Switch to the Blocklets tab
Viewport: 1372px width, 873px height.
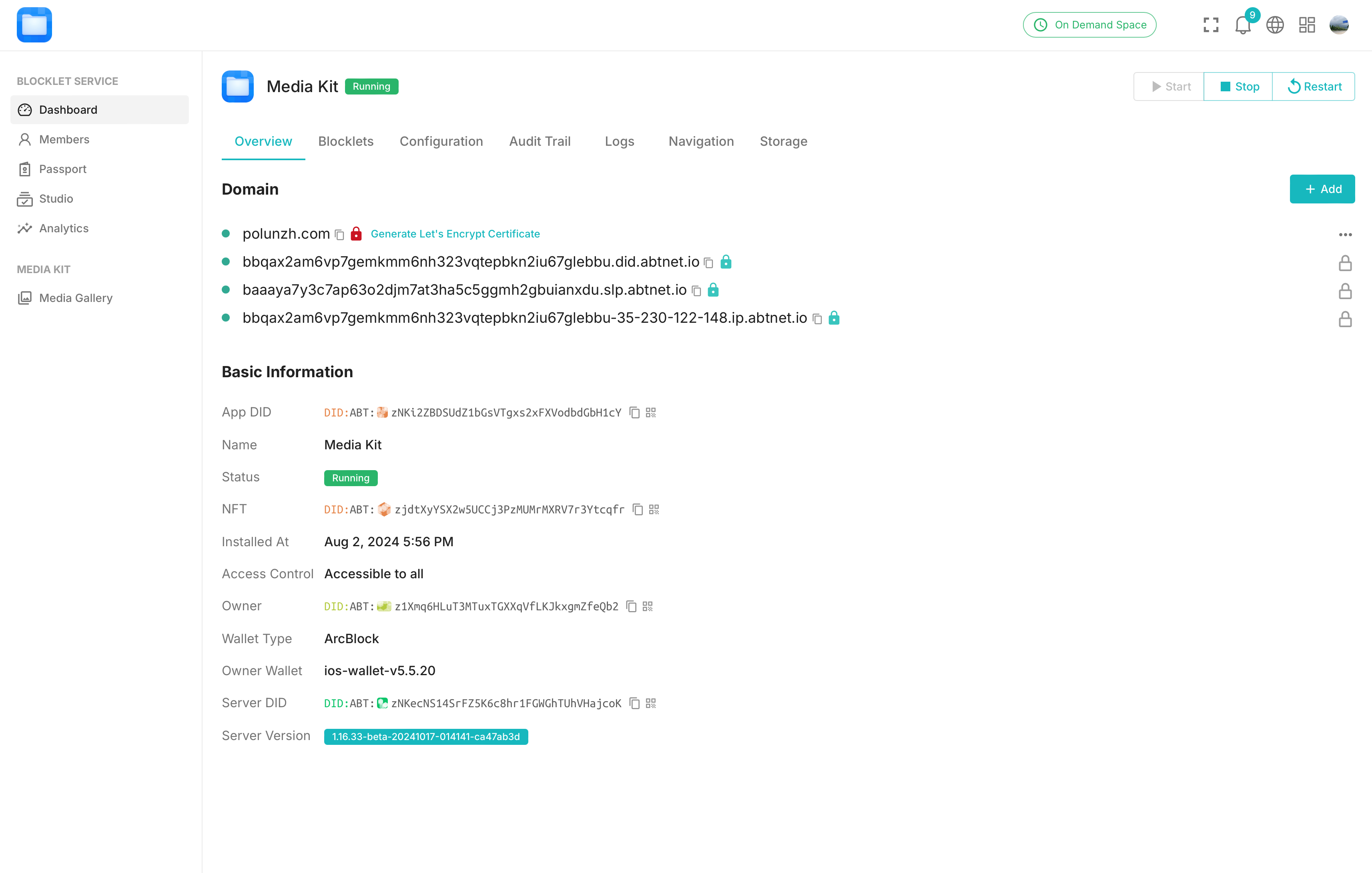pyautogui.click(x=346, y=141)
